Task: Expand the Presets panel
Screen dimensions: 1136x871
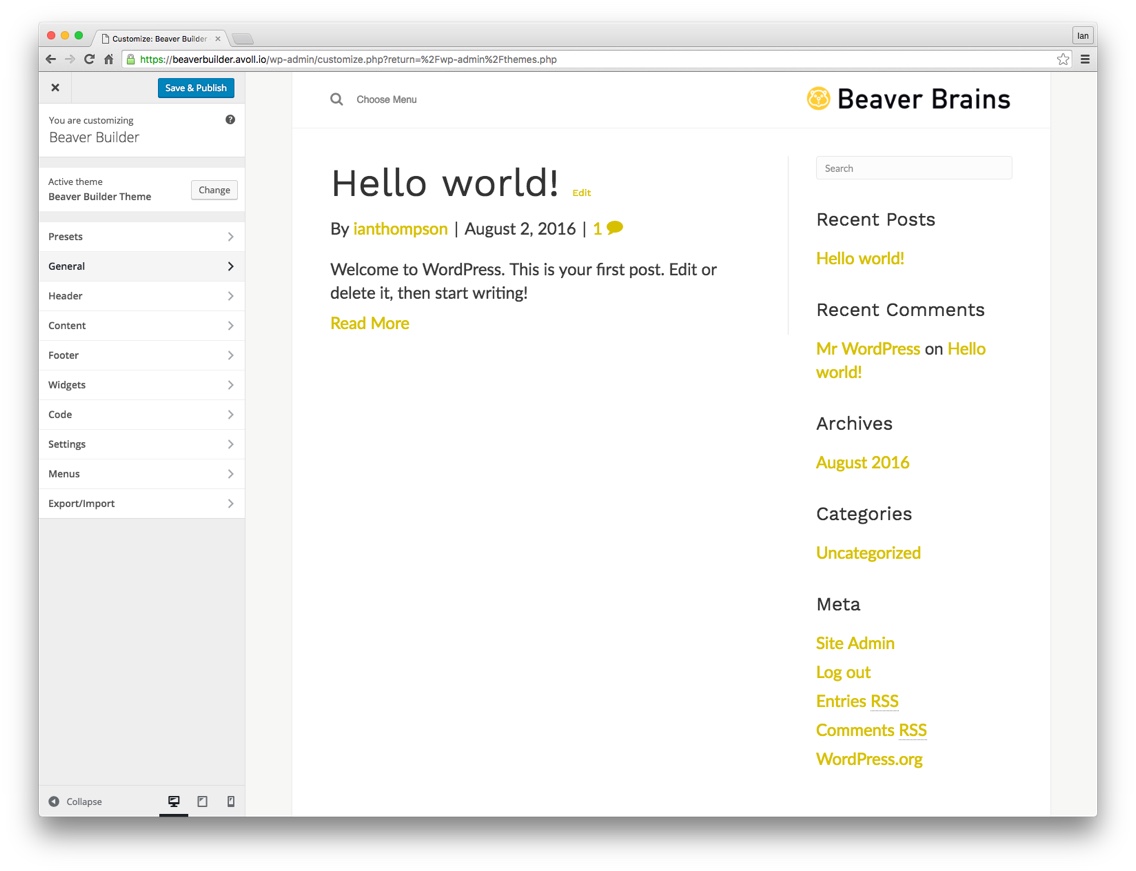Action: tap(142, 237)
